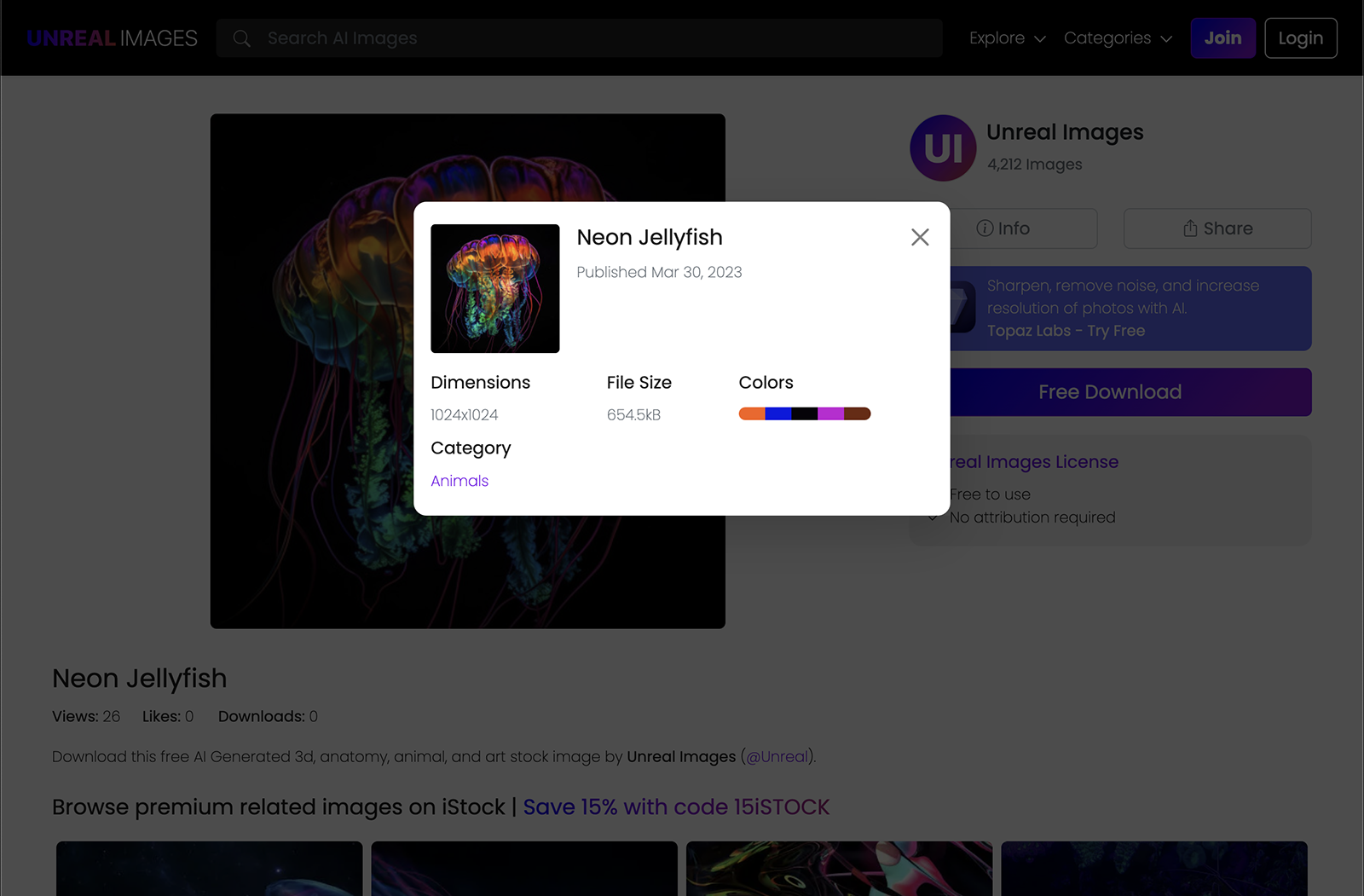Open the Topaz Labs Try Free ad

(1130, 309)
